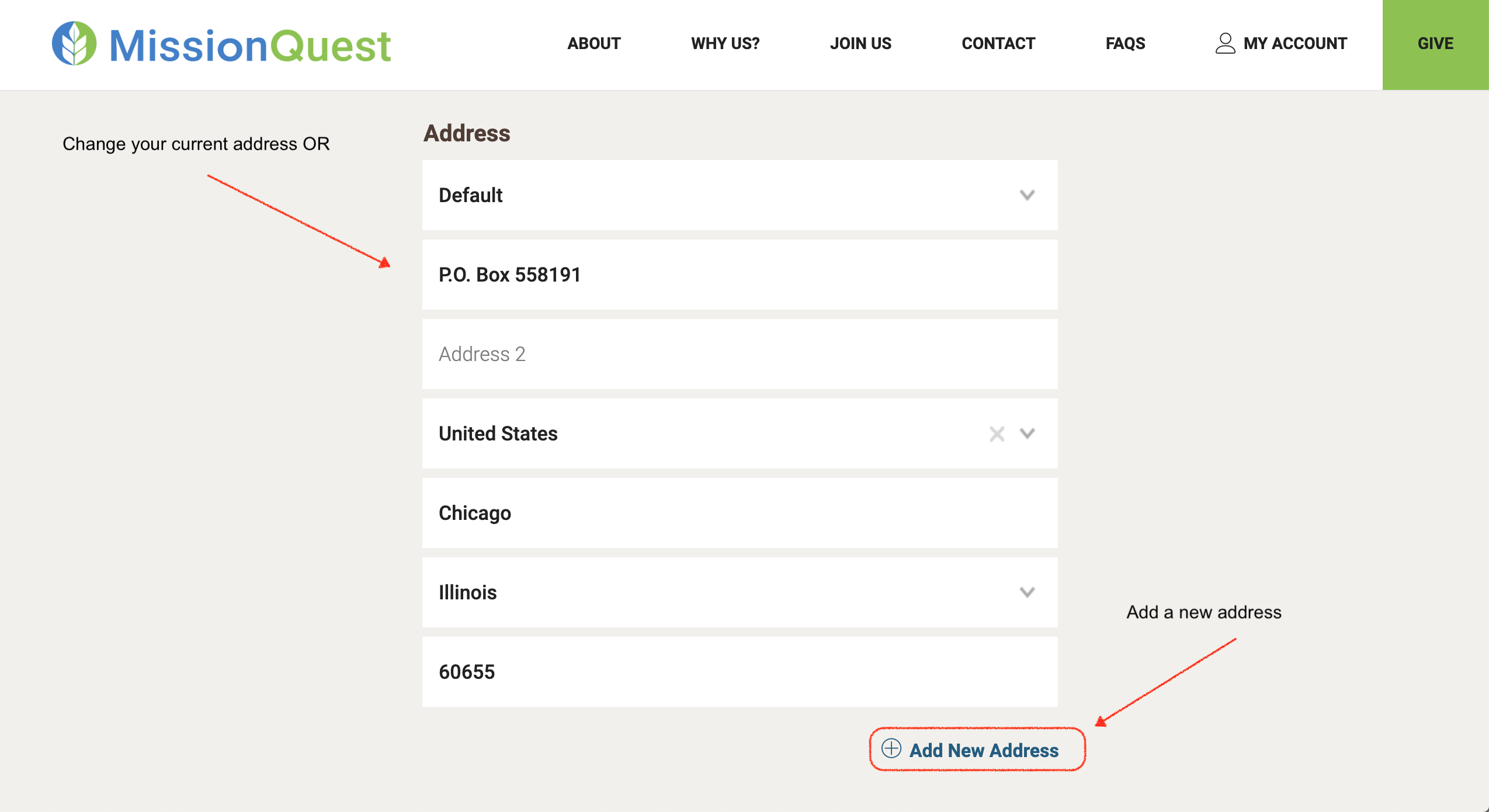Open the Join Us navigation link
Viewport: 1489px width, 812px height.
click(x=860, y=43)
